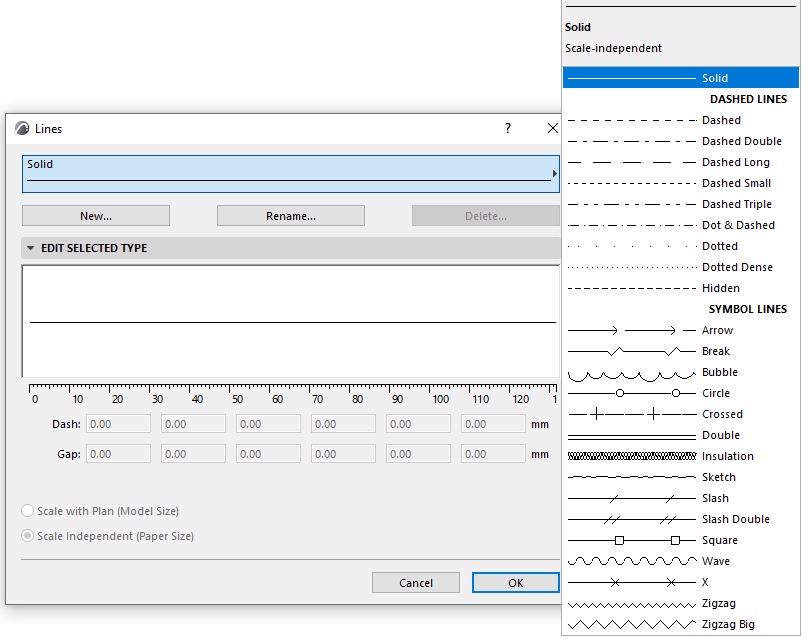Image resolution: width=806 pixels, height=638 pixels.
Task: Choose the Slash symbol line
Action: tap(681, 498)
